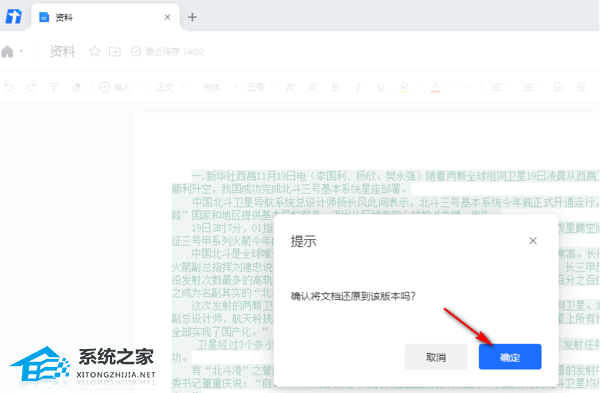The image size is (600, 393).
Task: Click the 确认将文档还原到该版本吗? message
Action: pyautogui.click(x=353, y=296)
